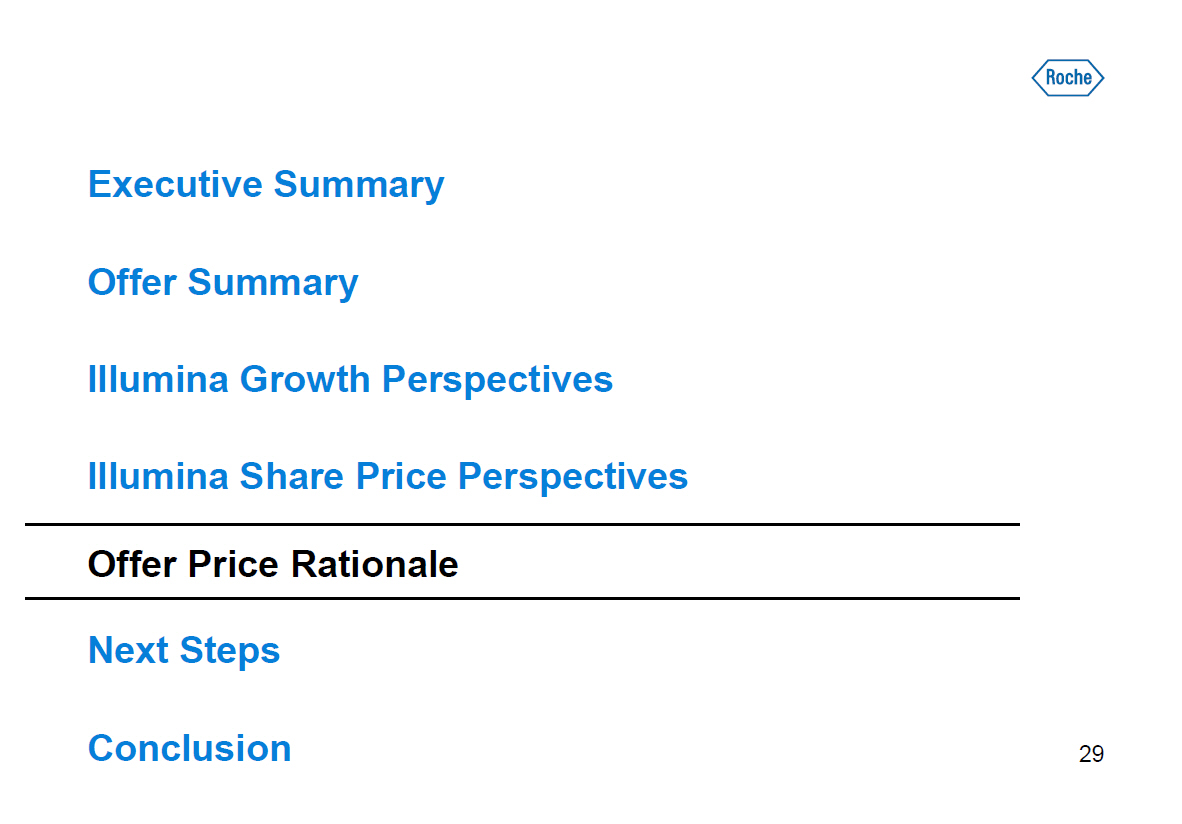Click the Roche hexagon logo
The image size is (1182, 824).
pos(1068,78)
